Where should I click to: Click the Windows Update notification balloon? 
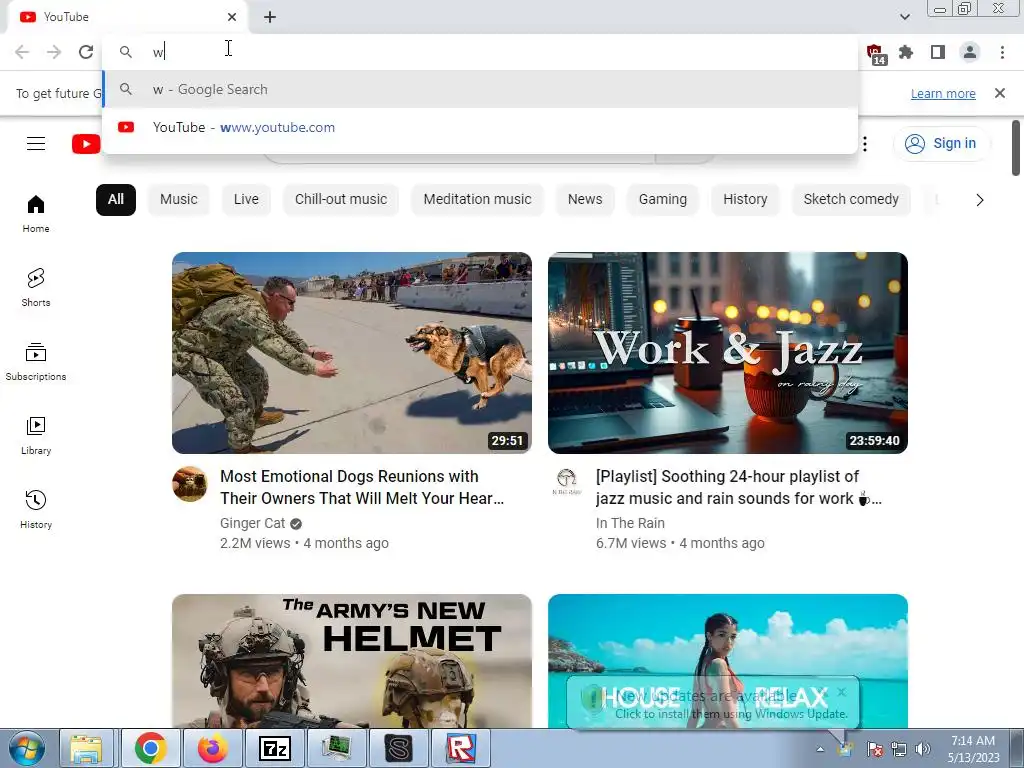712,704
